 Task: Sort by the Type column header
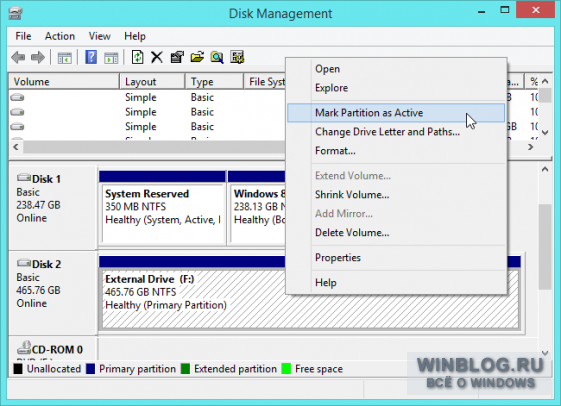click(214, 82)
